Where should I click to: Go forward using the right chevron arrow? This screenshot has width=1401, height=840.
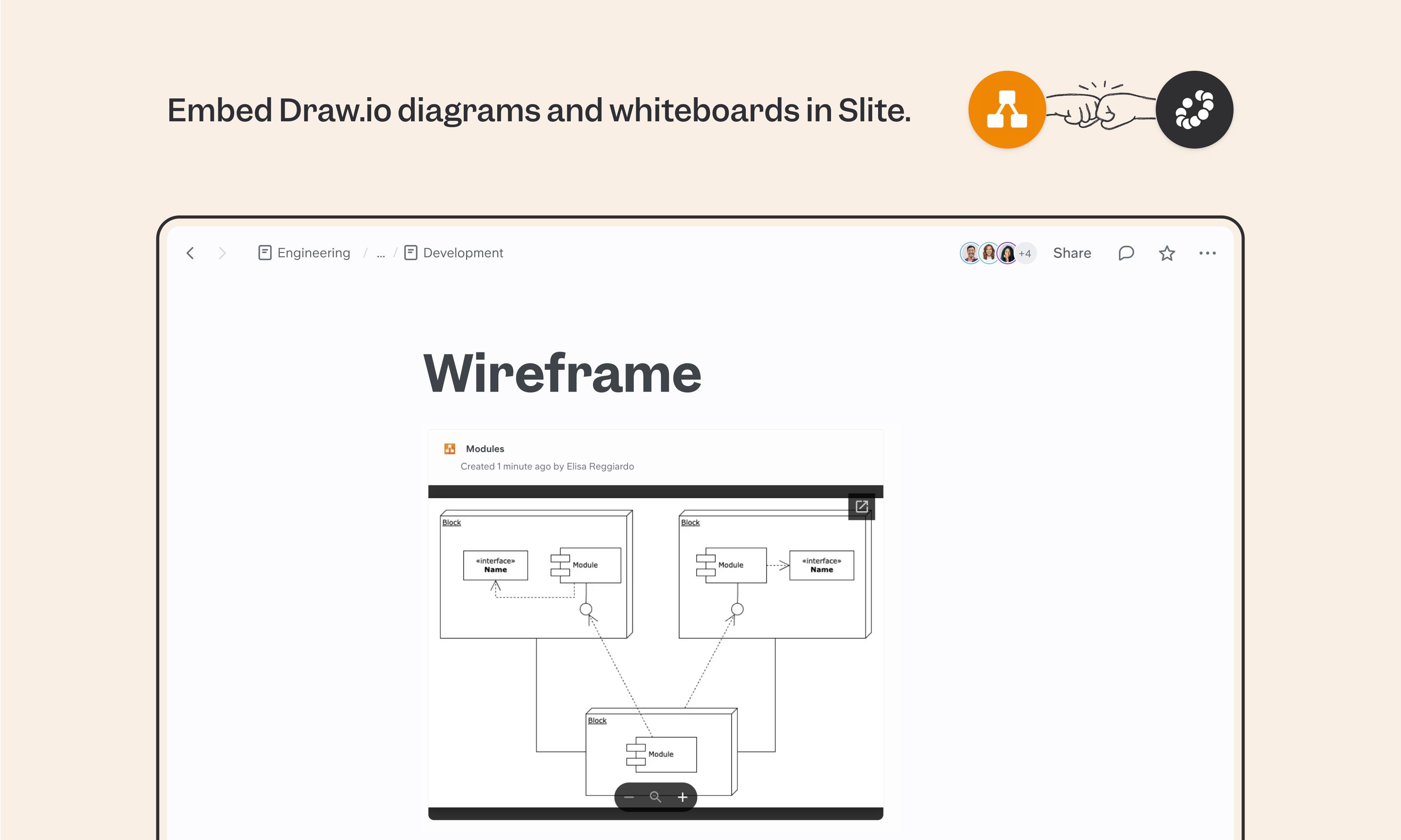pos(222,253)
